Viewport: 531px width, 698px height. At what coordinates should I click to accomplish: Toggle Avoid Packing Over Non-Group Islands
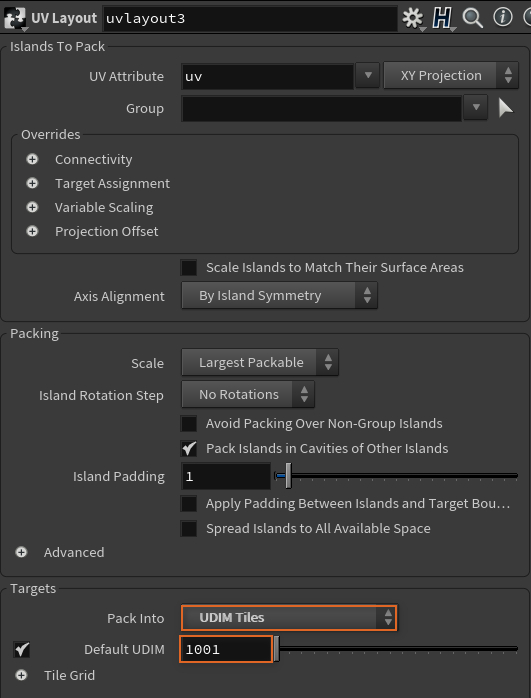coord(189,423)
